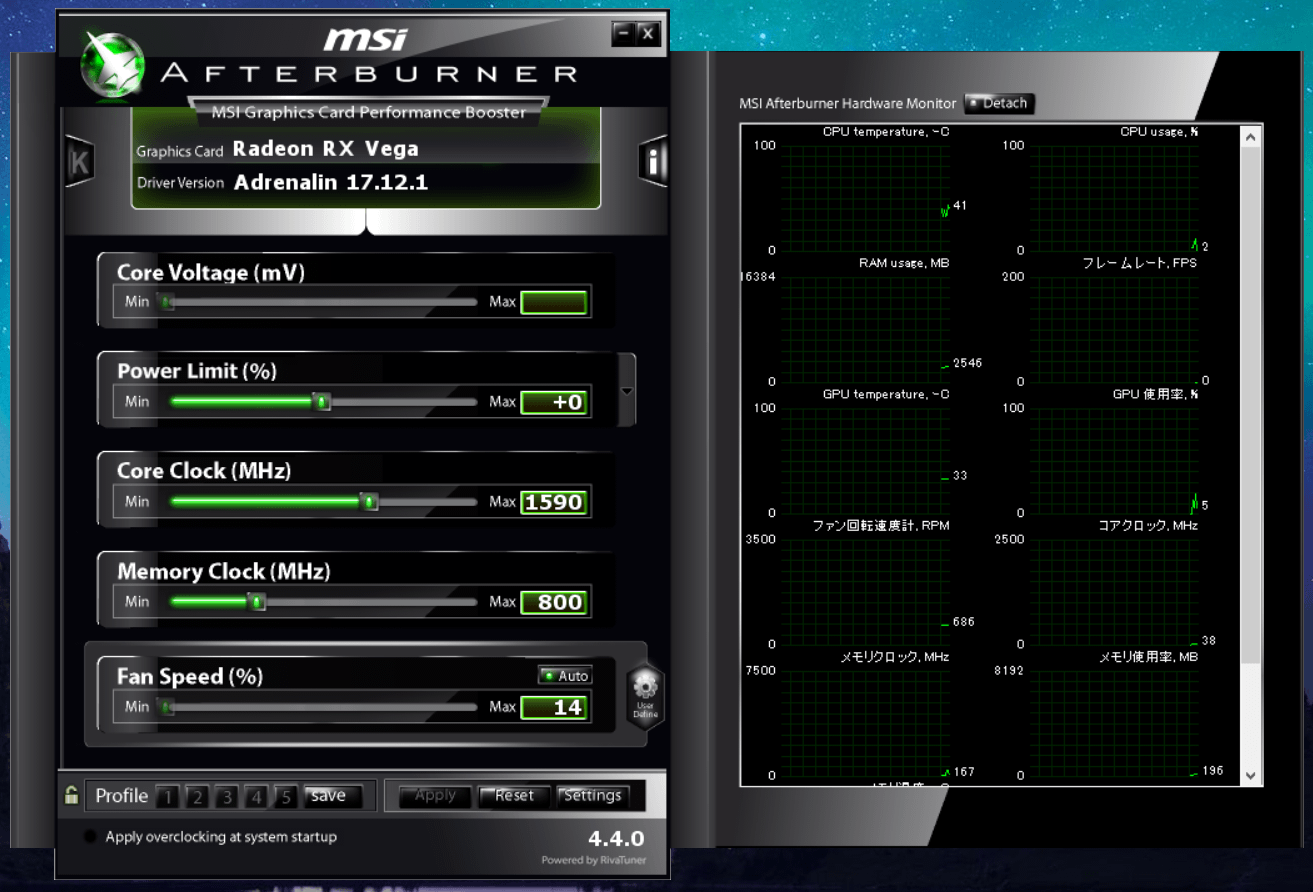Click the メモリ使用率 MB graph
1313x892 pixels.
1114,722
